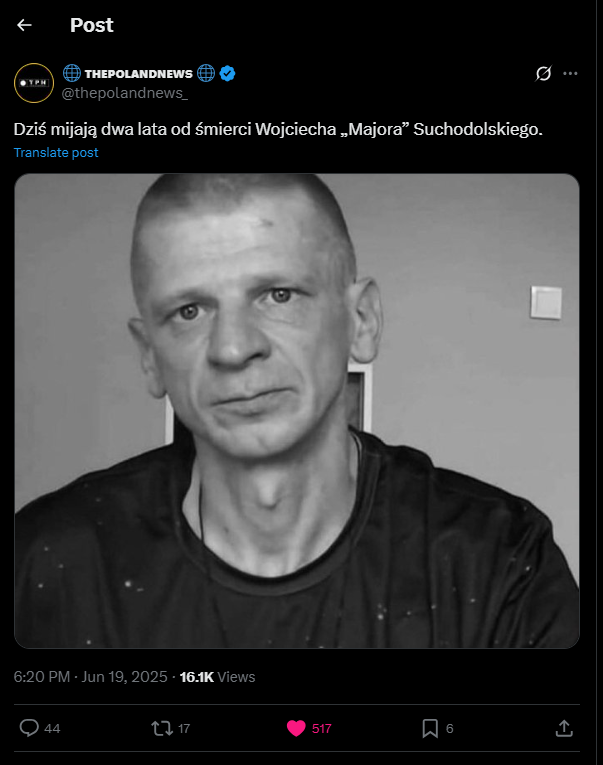Click the 17 reposts count
The height and width of the screenshot is (765, 603).
point(184,728)
